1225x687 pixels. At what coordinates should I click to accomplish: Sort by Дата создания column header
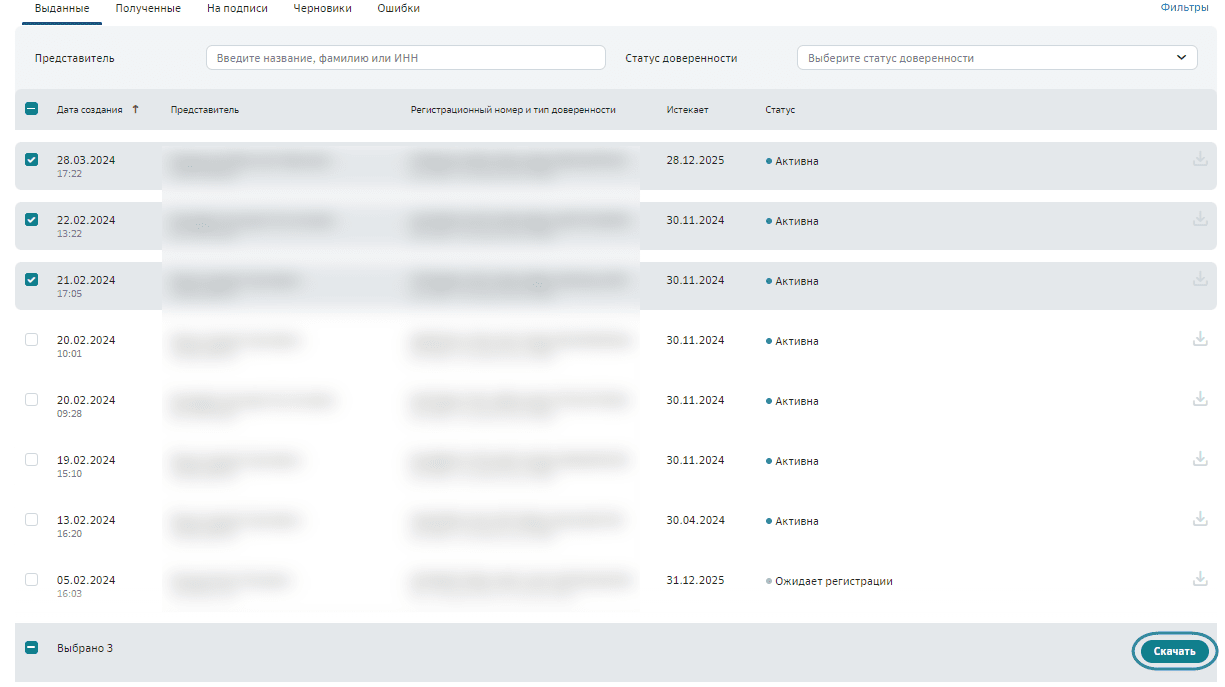(90, 110)
